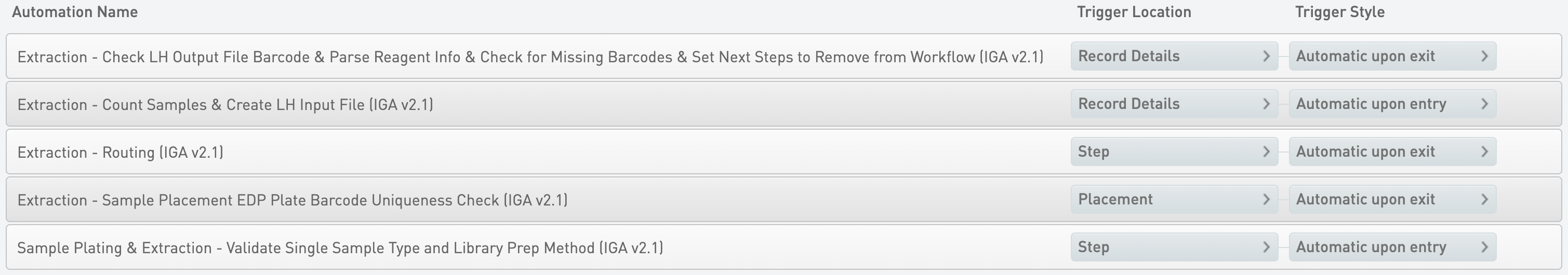1568x275 pixels.
Task: Click the Trigger Location column header
Action: [1133, 12]
